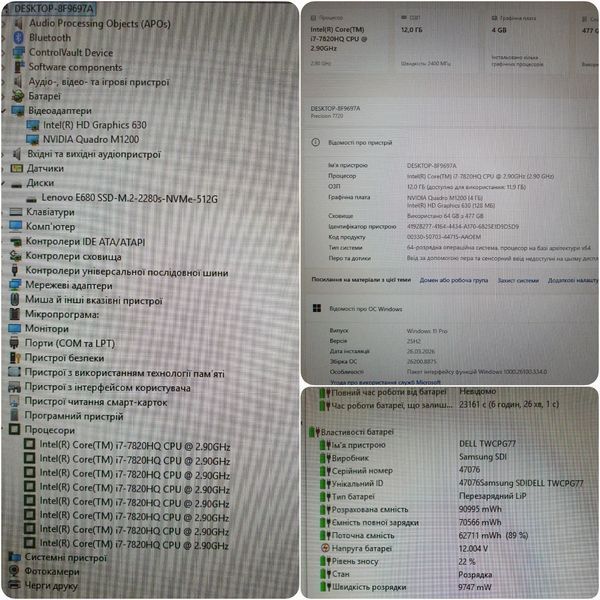This screenshot has height=600, width=600.
Task: Click the mouse icon beside Миша й інші вказівні пристрої
Action: pyautogui.click(x=15, y=299)
